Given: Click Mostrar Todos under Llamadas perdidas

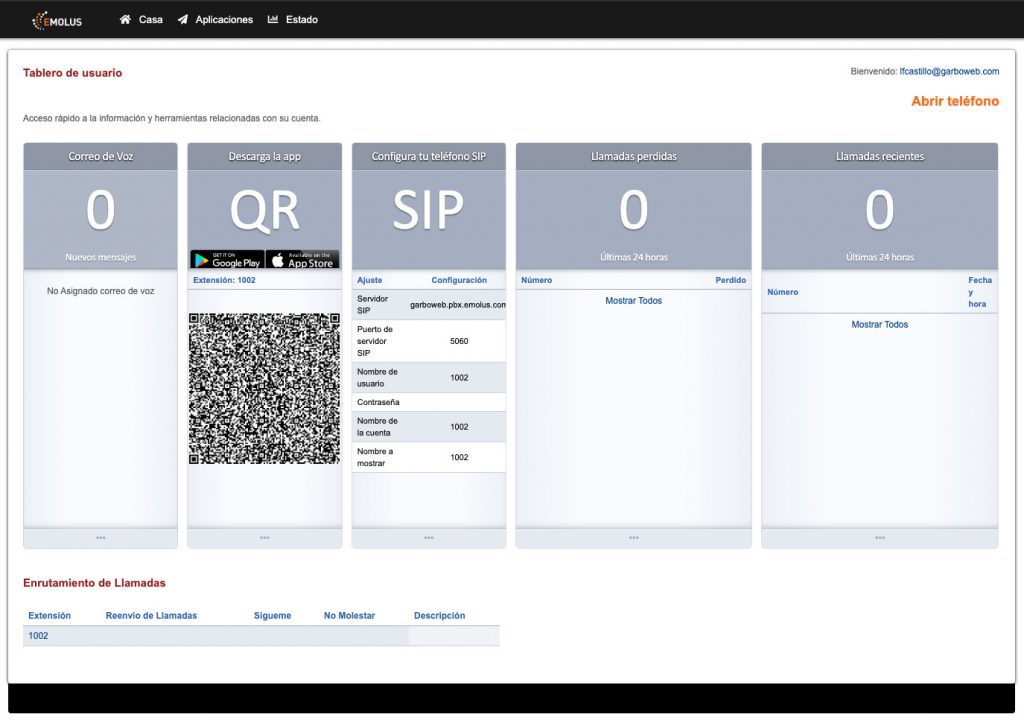Looking at the screenshot, I should click(633, 301).
